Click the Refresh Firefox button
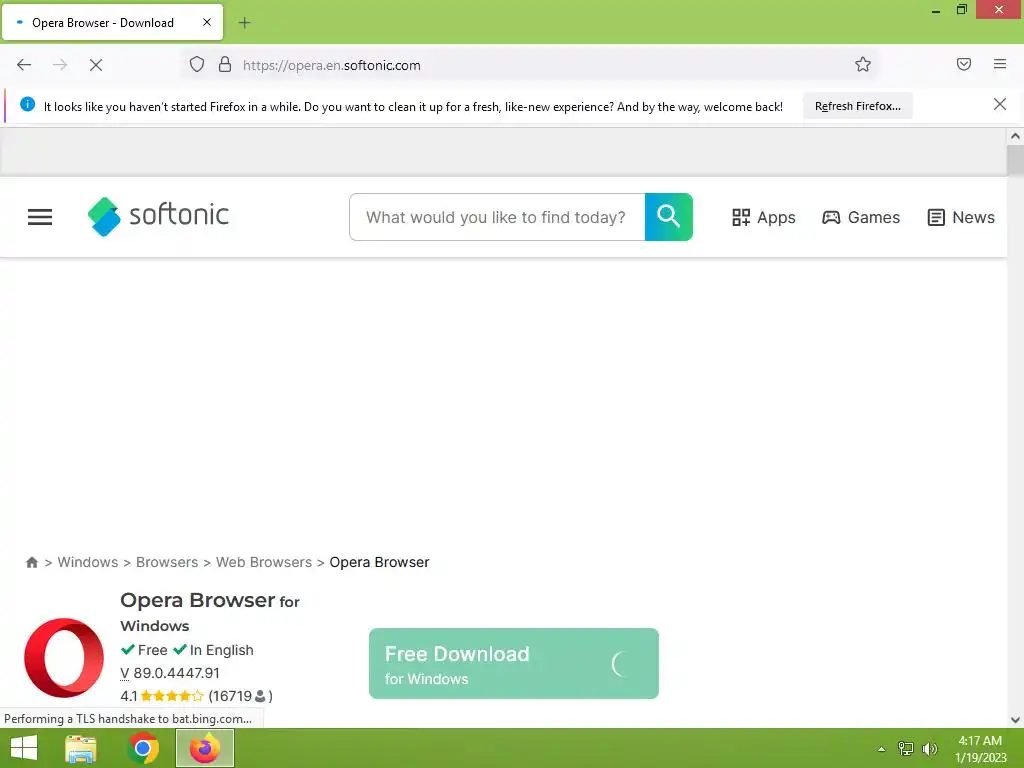1024x768 pixels. pyautogui.click(x=857, y=106)
